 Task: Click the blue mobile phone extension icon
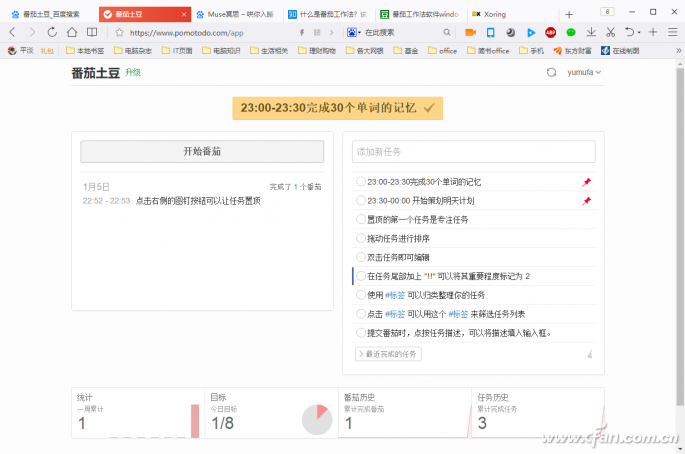[x=491, y=32]
